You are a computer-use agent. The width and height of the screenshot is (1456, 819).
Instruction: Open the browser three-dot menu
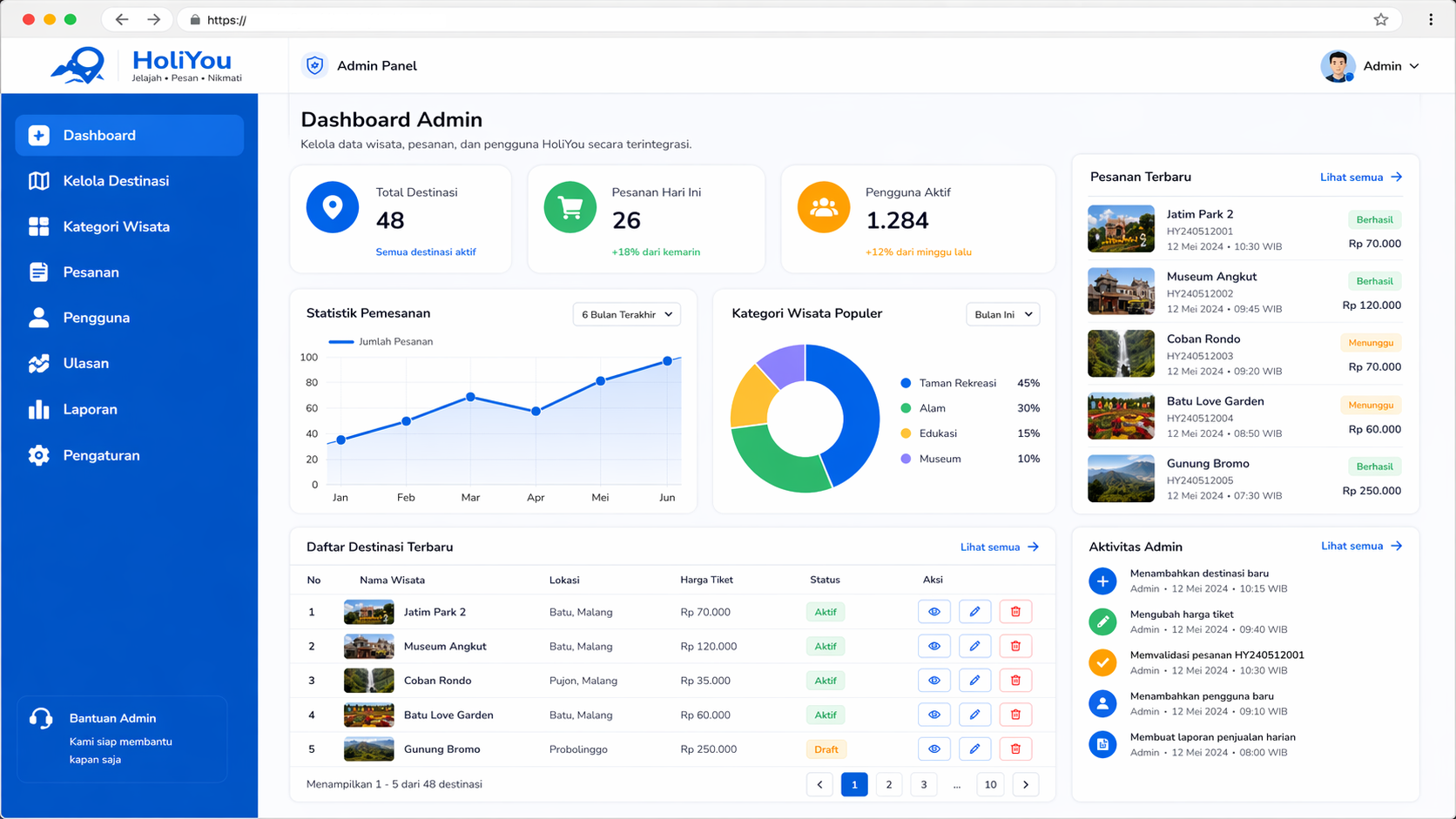(1431, 19)
